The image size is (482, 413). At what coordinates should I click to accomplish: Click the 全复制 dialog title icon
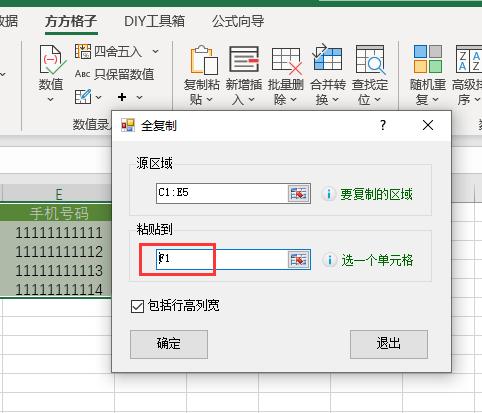128,126
